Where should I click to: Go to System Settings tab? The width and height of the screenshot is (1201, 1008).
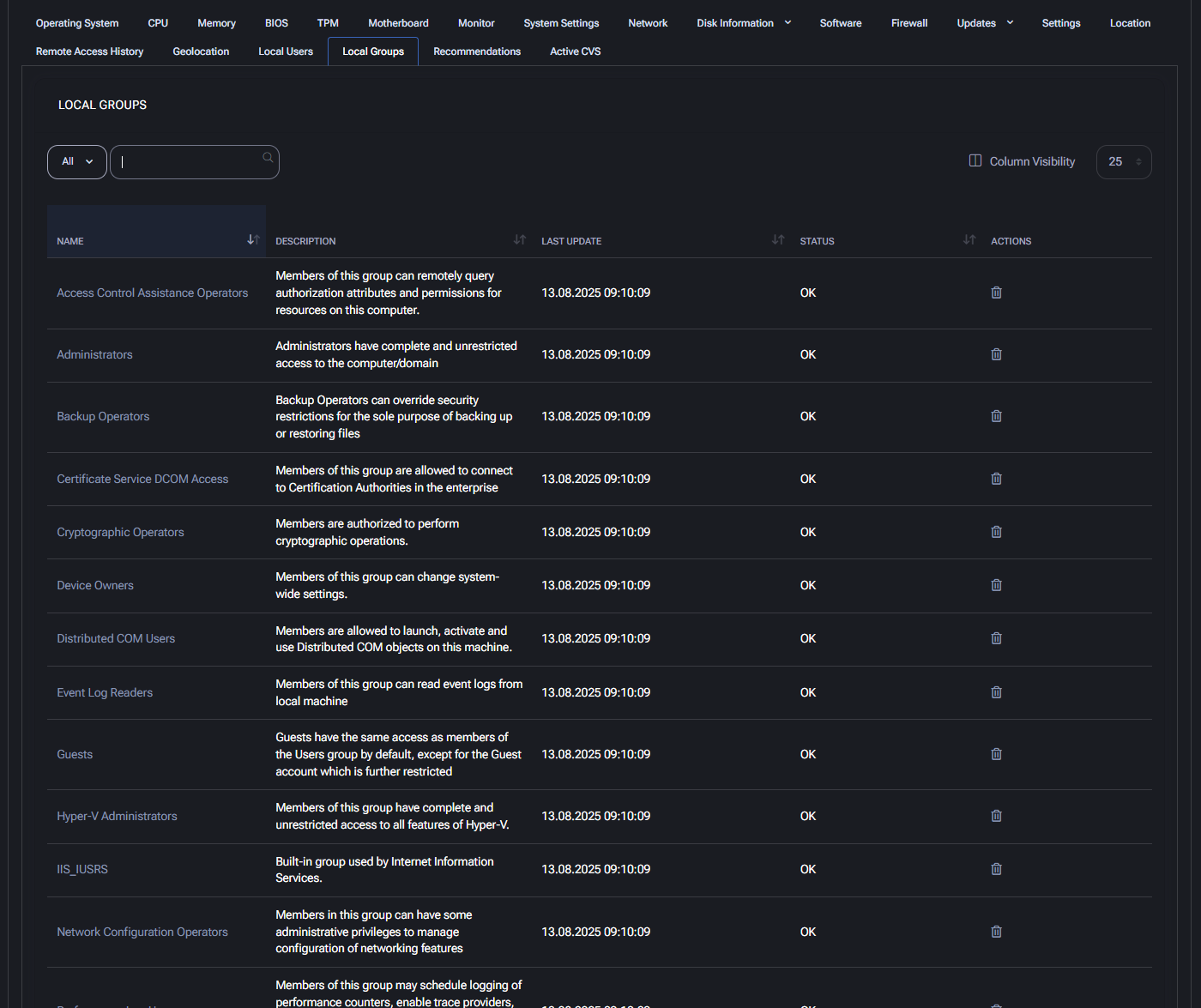[x=561, y=23]
